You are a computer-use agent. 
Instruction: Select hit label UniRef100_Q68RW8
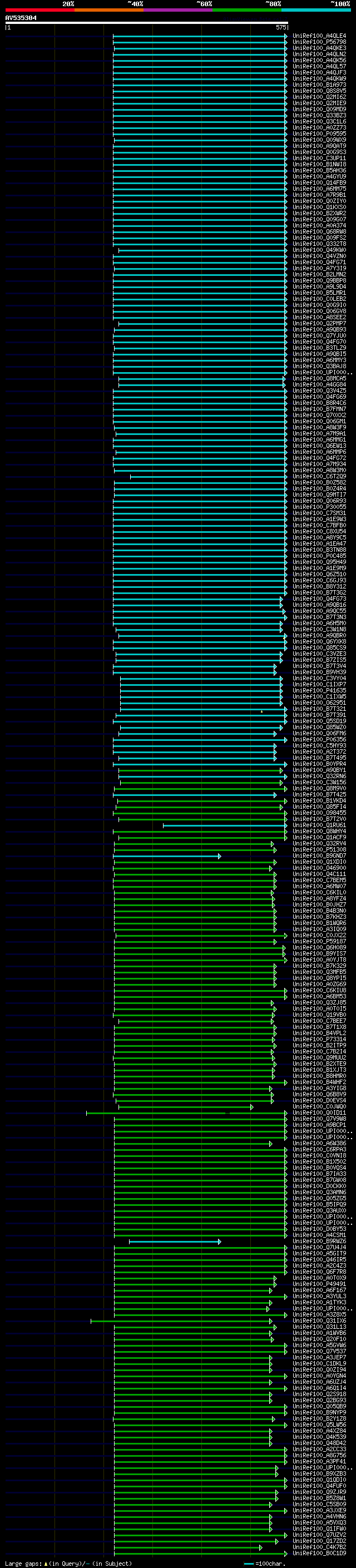(319, 232)
